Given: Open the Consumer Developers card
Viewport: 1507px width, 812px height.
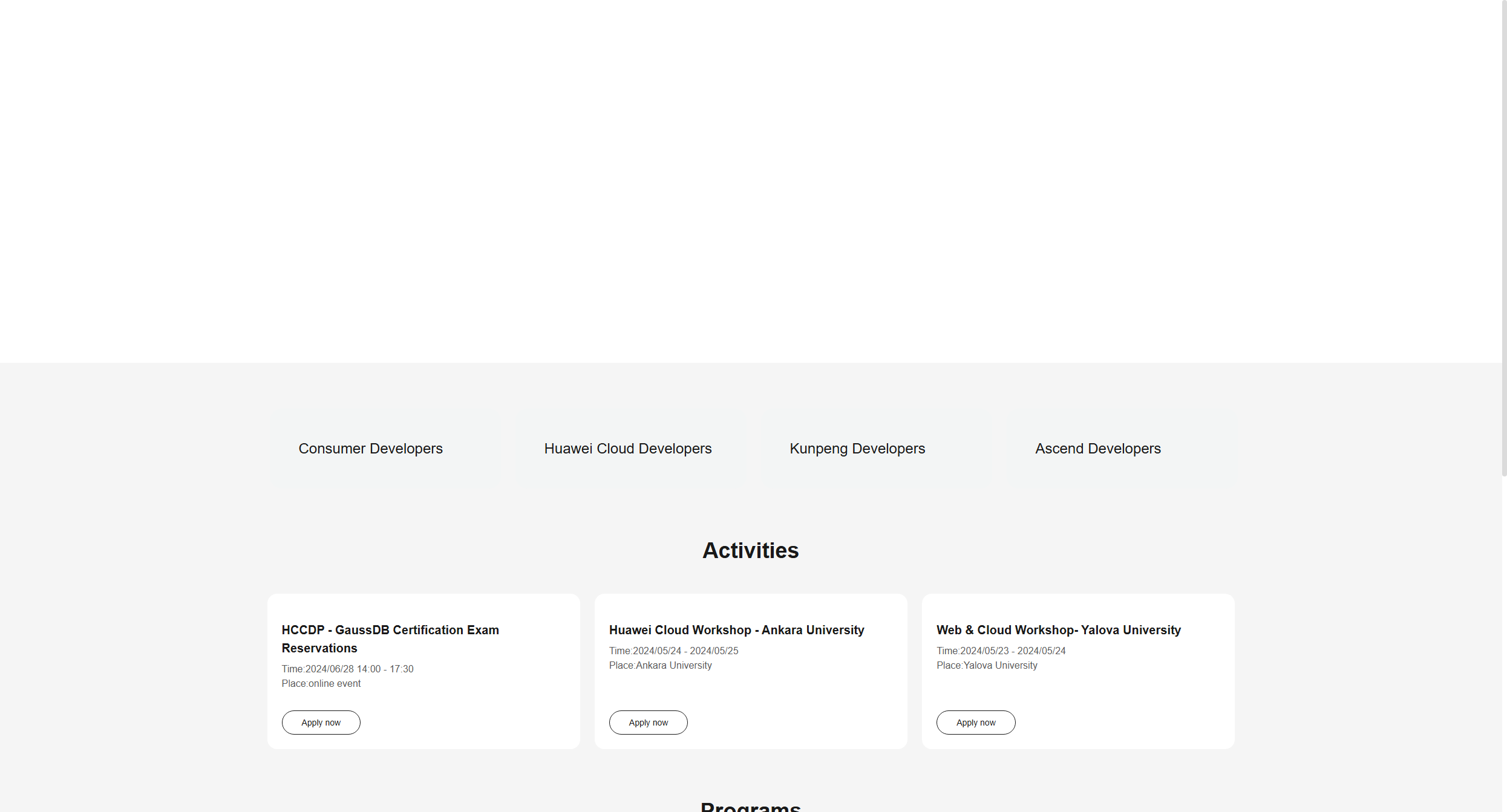Looking at the screenshot, I should click(x=384, y=449).
